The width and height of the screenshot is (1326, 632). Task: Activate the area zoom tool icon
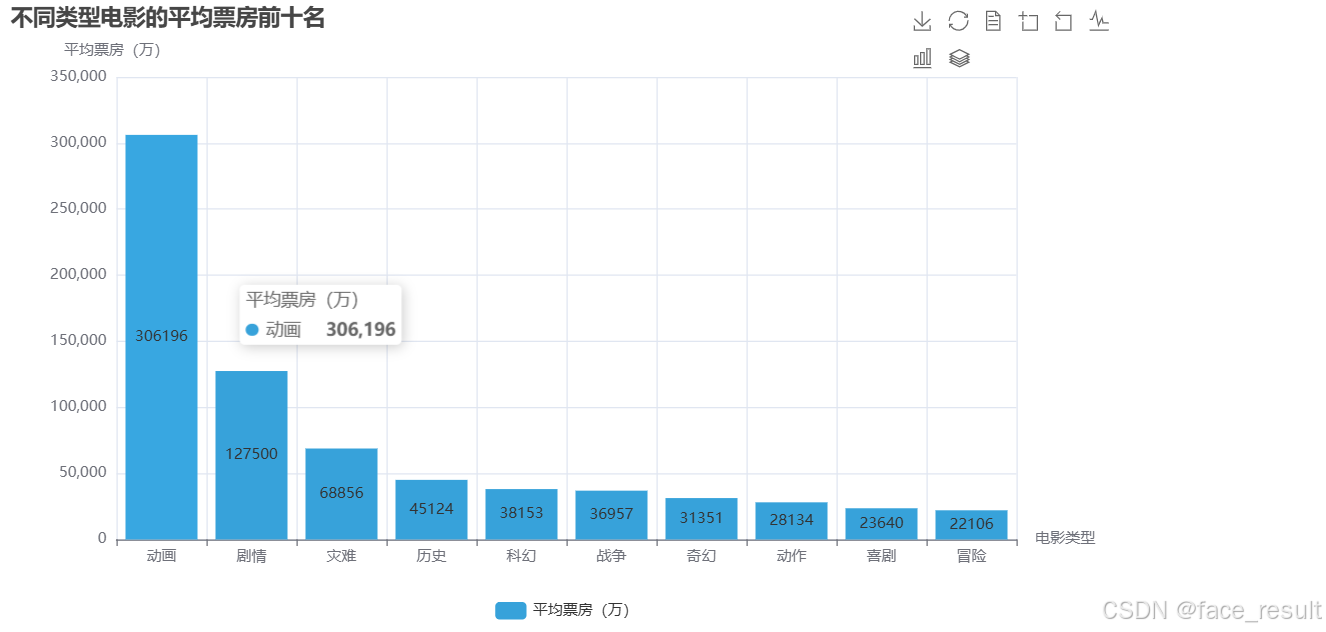(x=1028, y=21)
